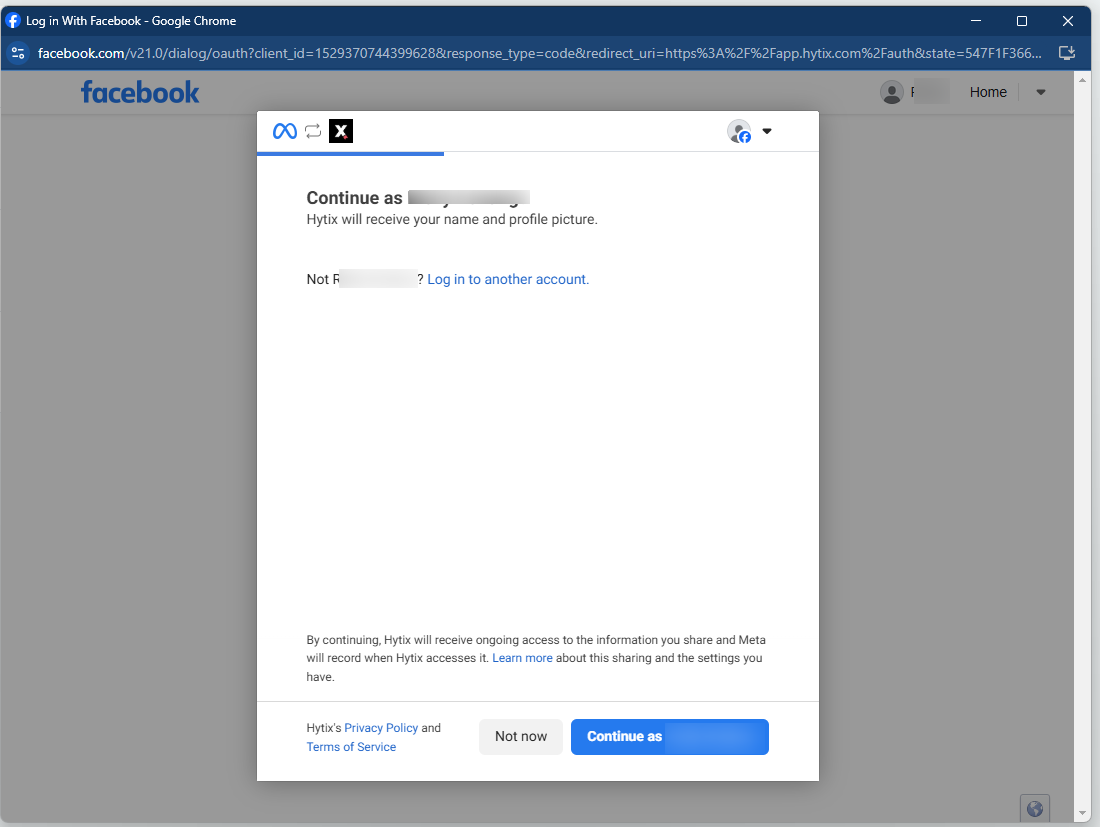
Task: Open the Learn more link
Action: tap(522, 658)
